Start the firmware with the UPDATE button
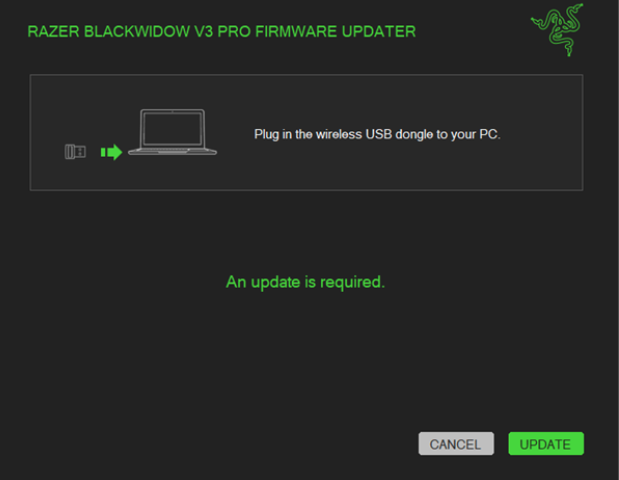The height and width of the screenshot is (480, 619). 546,443
